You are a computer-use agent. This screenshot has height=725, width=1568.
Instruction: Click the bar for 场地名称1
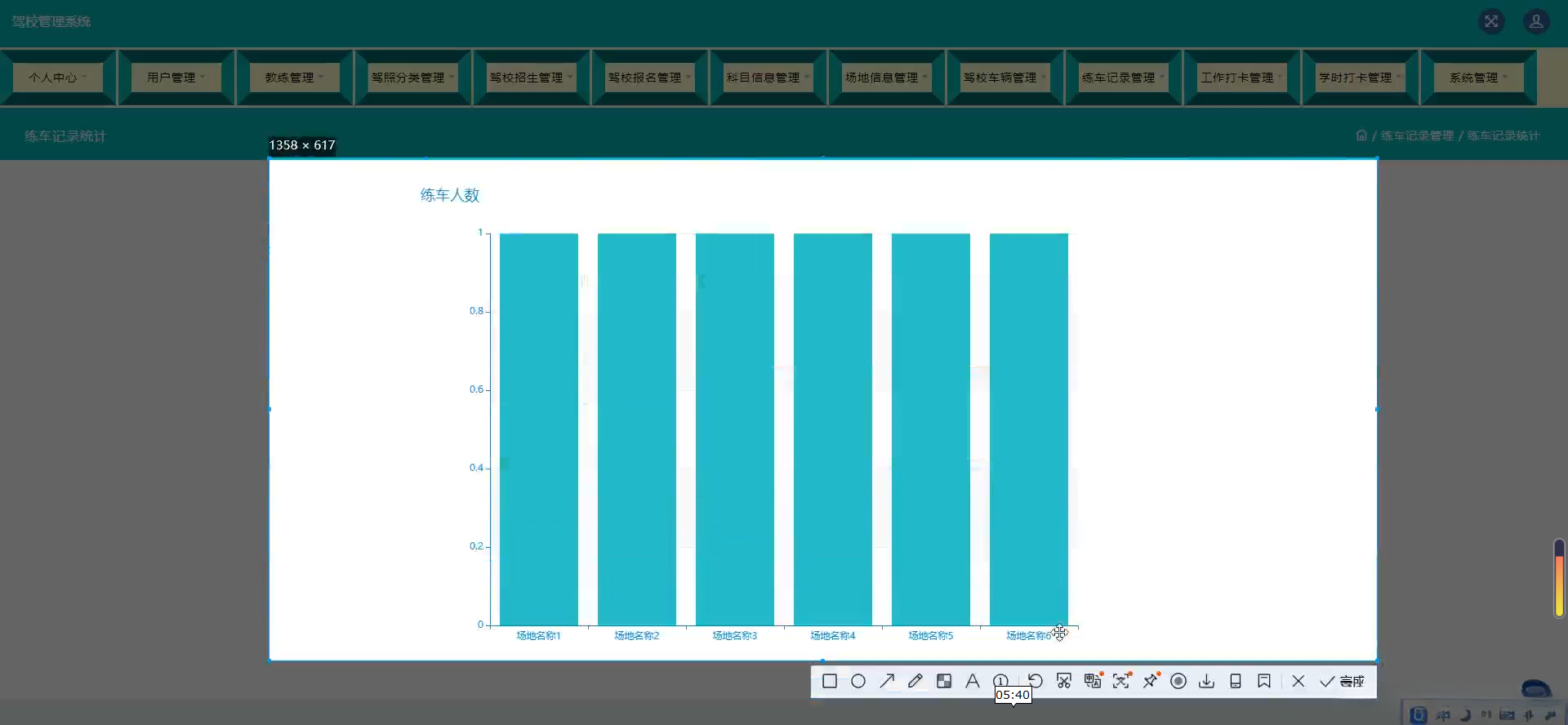[x=539, y=429]
